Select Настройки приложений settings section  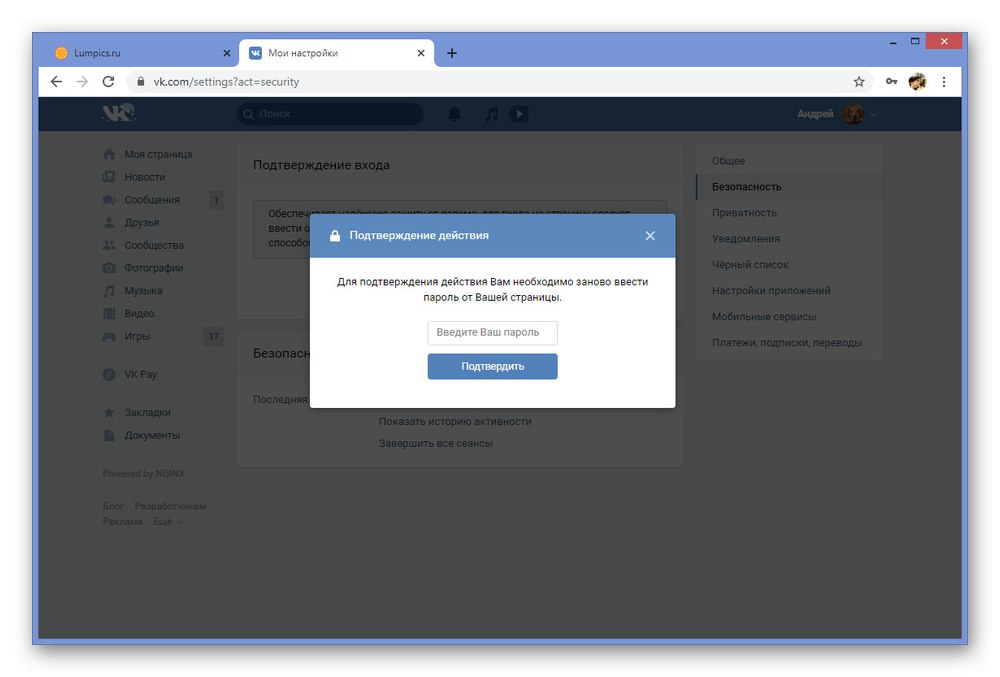click(x=790, y=291)
